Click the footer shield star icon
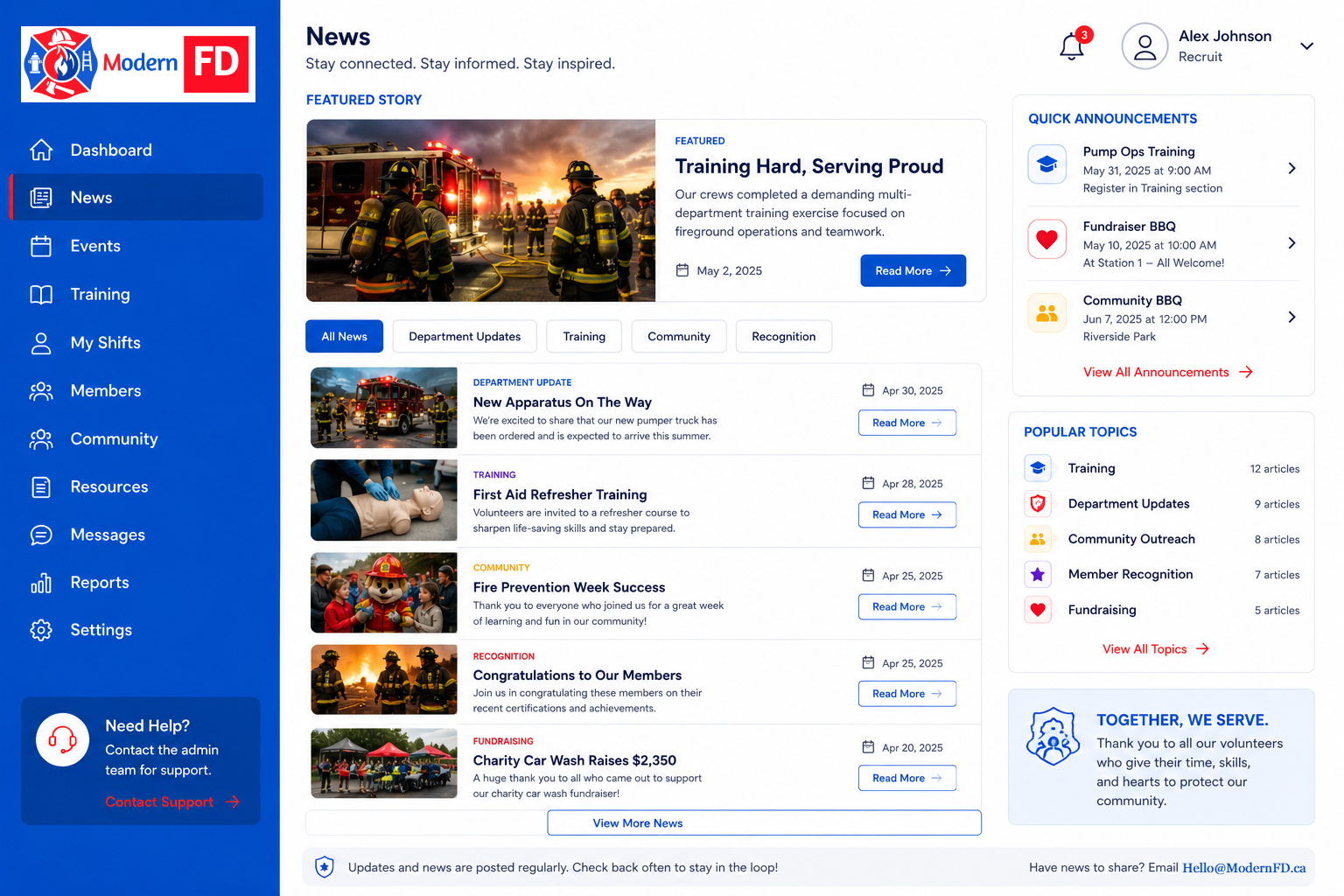This screenshot has width=1344, height=896. pyautogui.click(x=325, y=867)
